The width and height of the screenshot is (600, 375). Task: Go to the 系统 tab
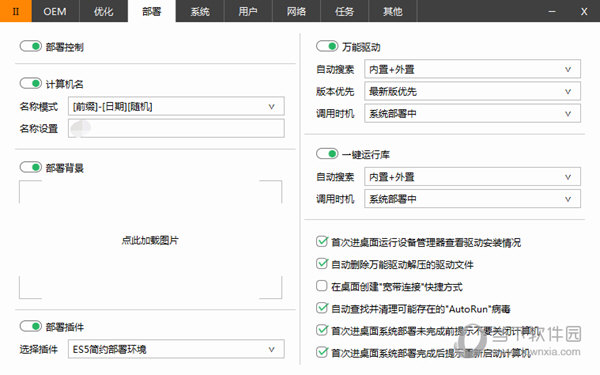pos(200,11)
